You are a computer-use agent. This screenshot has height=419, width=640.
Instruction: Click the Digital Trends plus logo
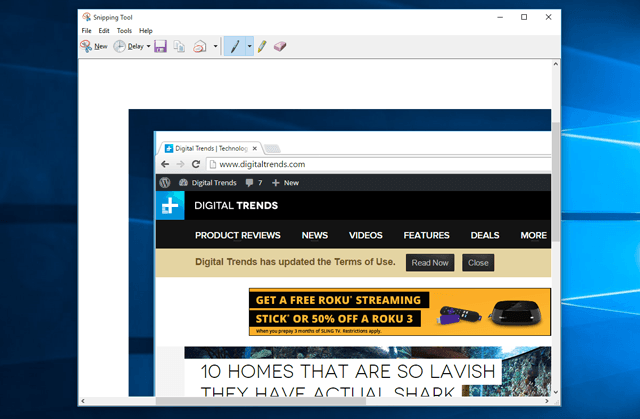point(170,206)
